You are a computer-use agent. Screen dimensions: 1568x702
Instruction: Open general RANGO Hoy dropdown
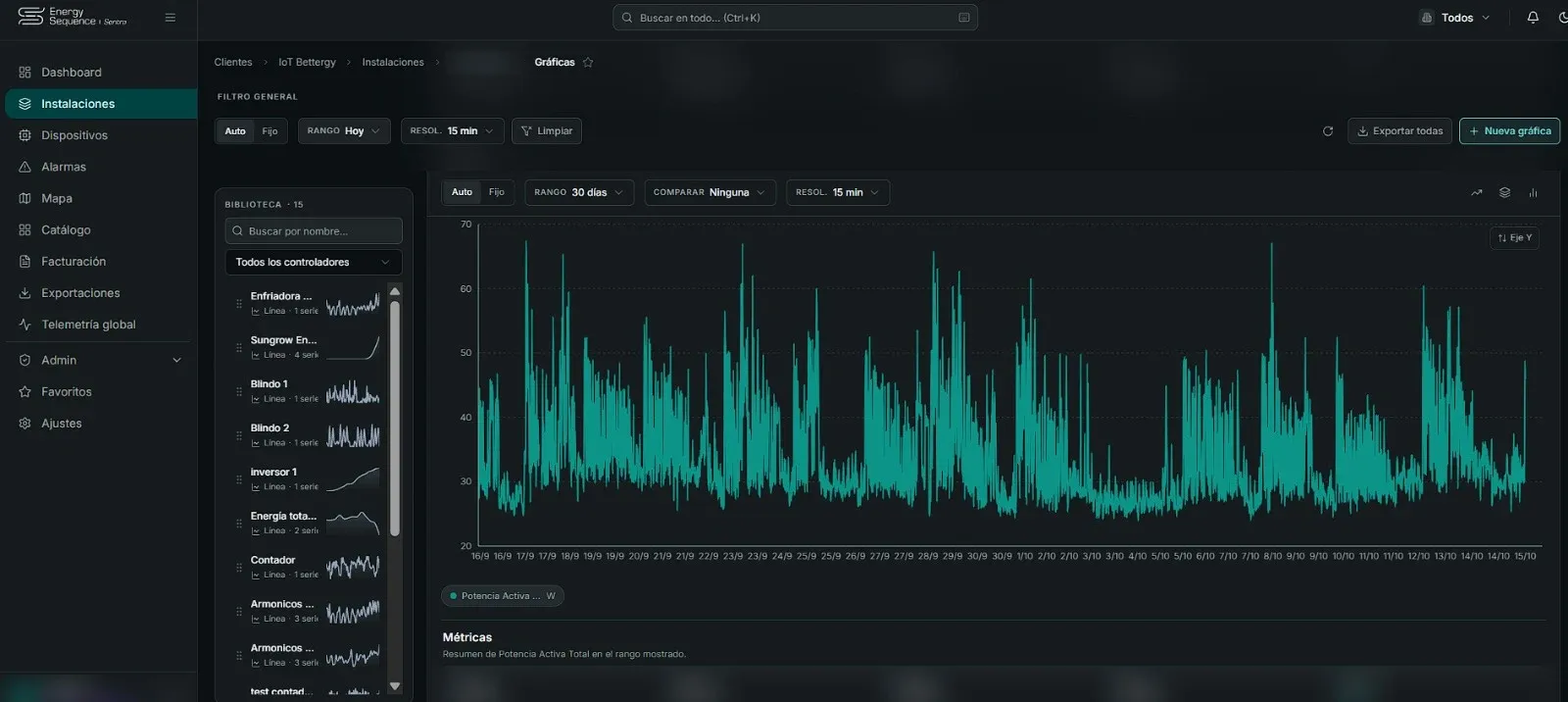(x=344, y=131)
